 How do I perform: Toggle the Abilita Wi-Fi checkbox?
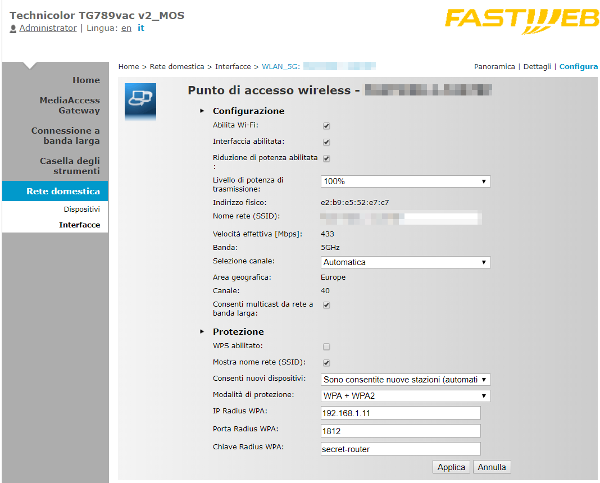click(326, 127)
